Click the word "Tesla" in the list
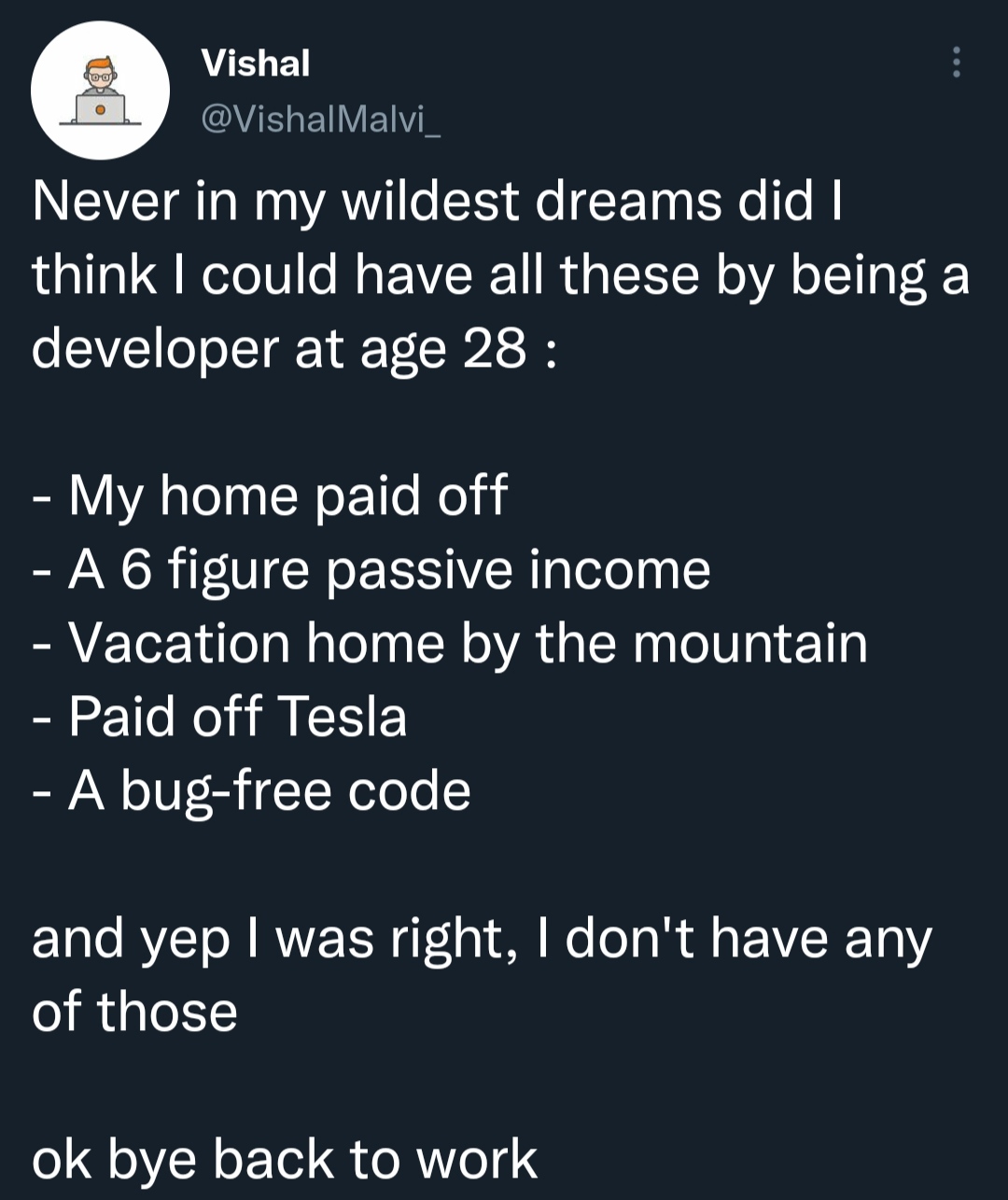The height and width of the screenshot is (1200, 1008). pyautogui.click(x=342, y=717)
